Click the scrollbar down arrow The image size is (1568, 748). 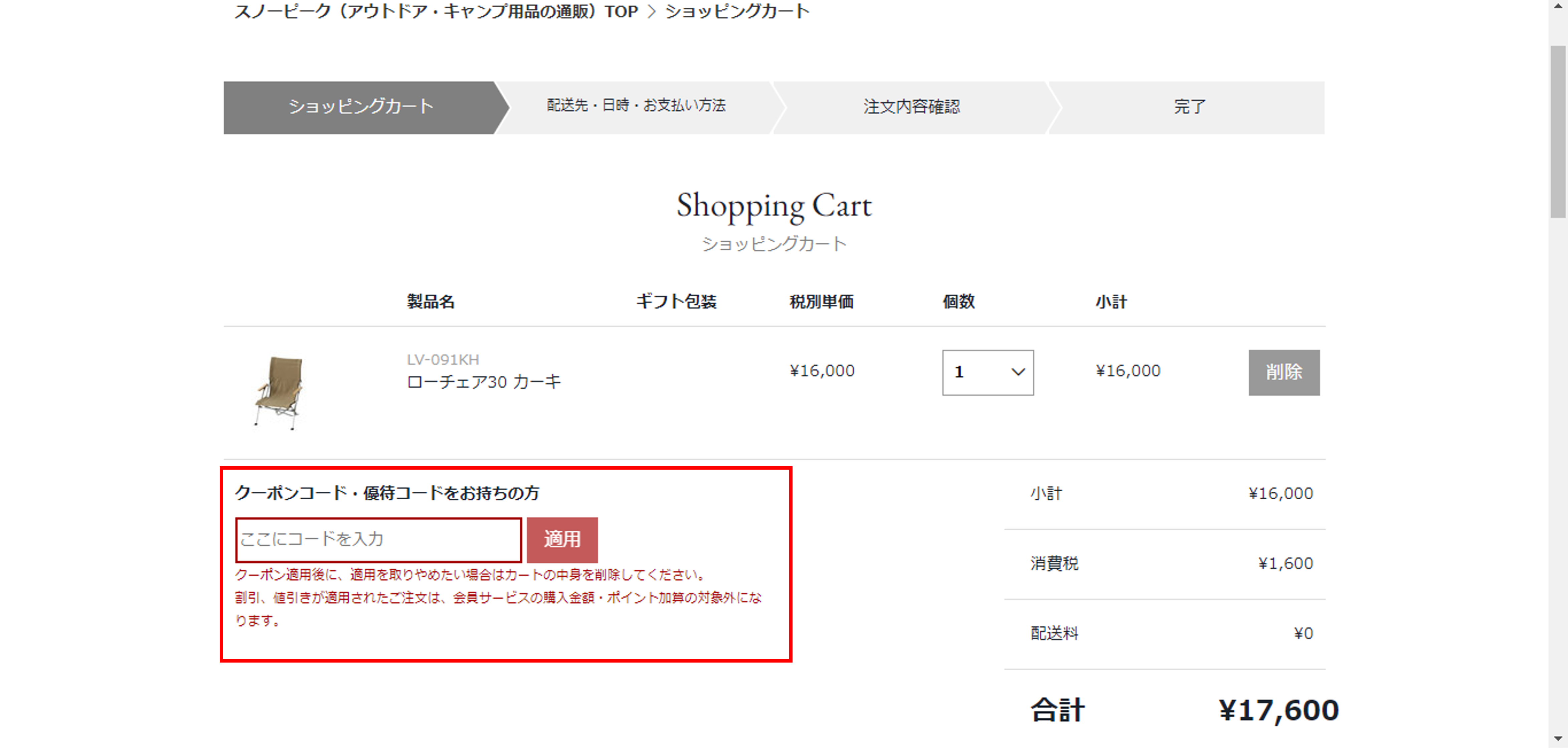click(x=1558, y=739)
